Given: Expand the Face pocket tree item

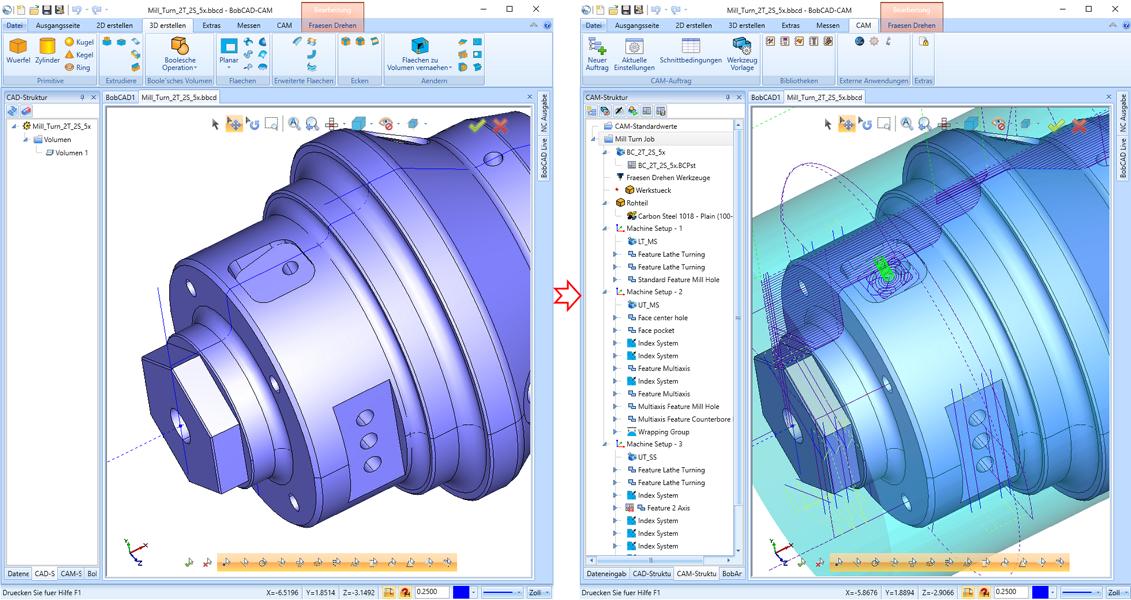Looking at the screenshot, I should [615, 330].
